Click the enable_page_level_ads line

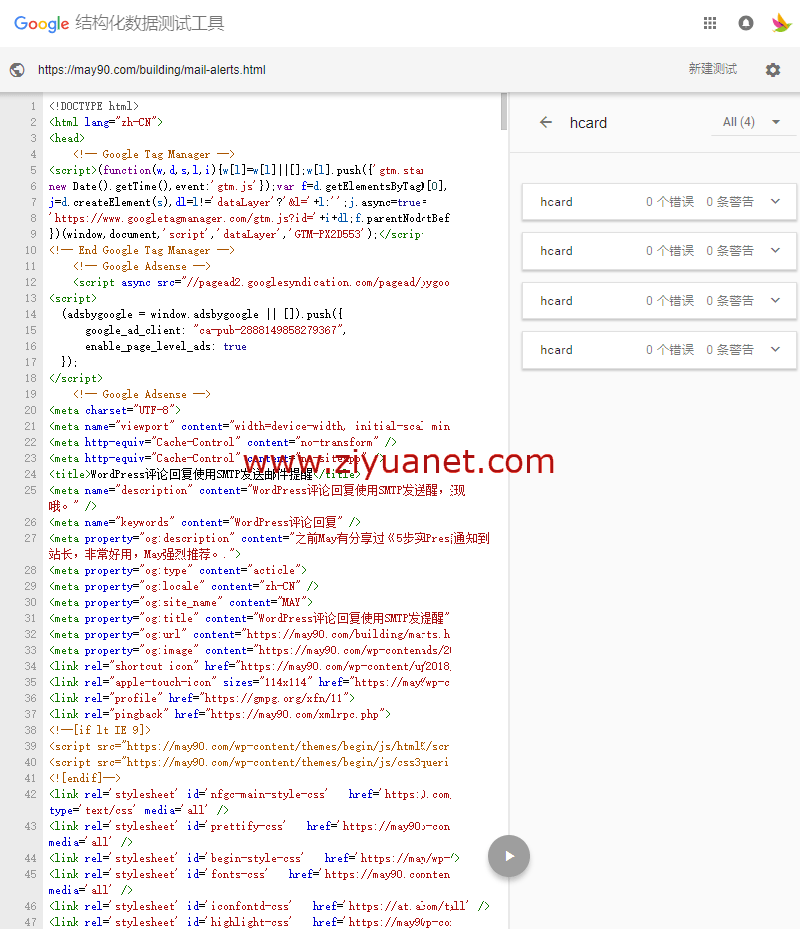[166, 346]
